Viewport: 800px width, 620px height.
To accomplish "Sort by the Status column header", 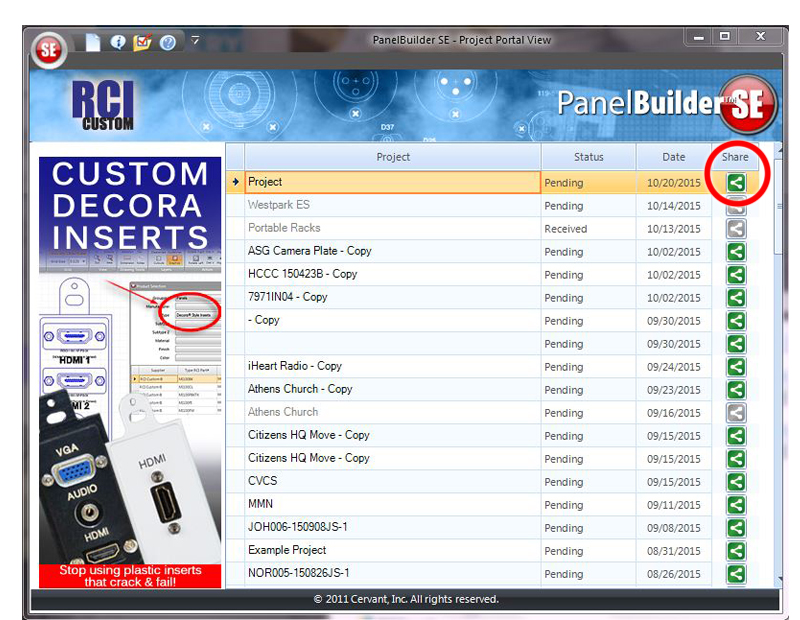I will click(x=588, y=157).
